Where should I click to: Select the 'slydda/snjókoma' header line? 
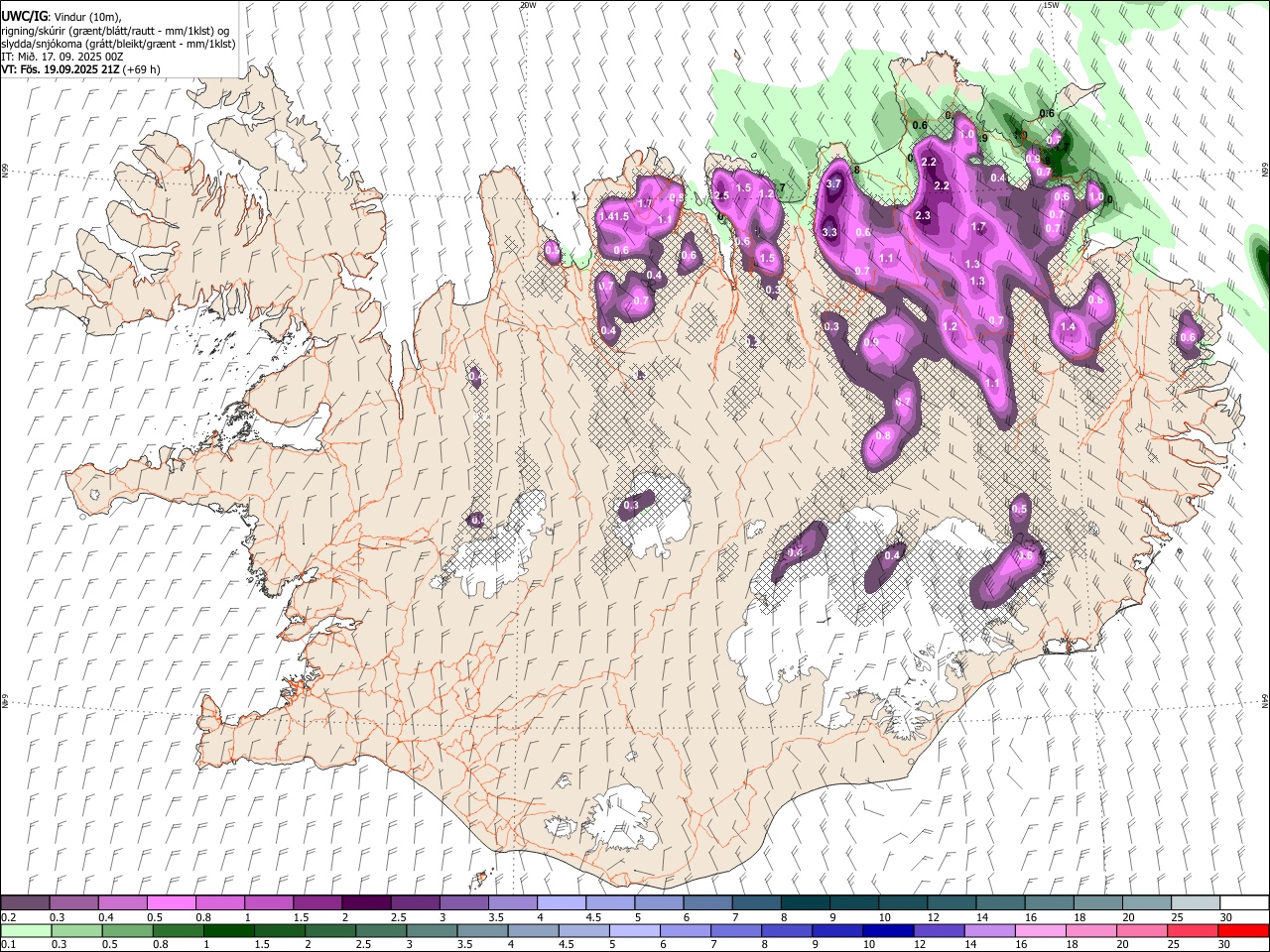pyautogui.click(x=118, y=44)
